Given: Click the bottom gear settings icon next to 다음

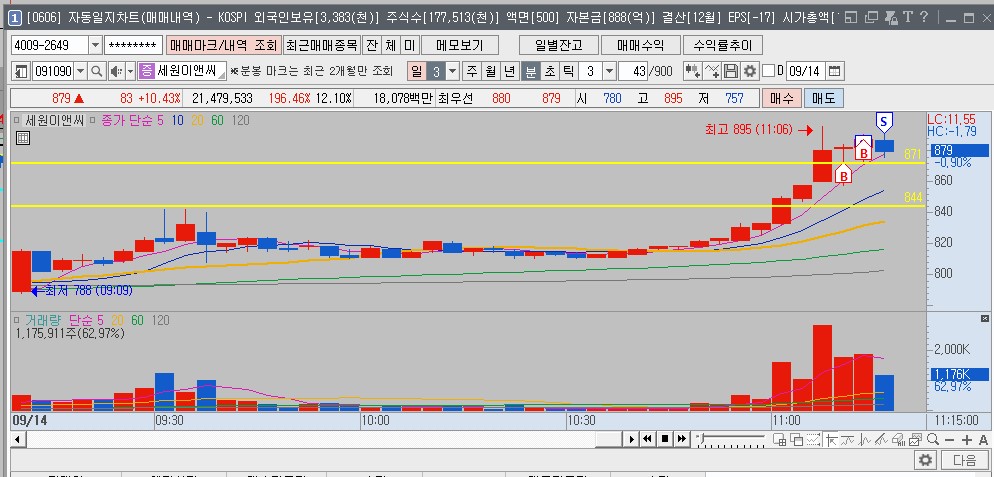Looking at the screenshot, I should coord(926,460).
